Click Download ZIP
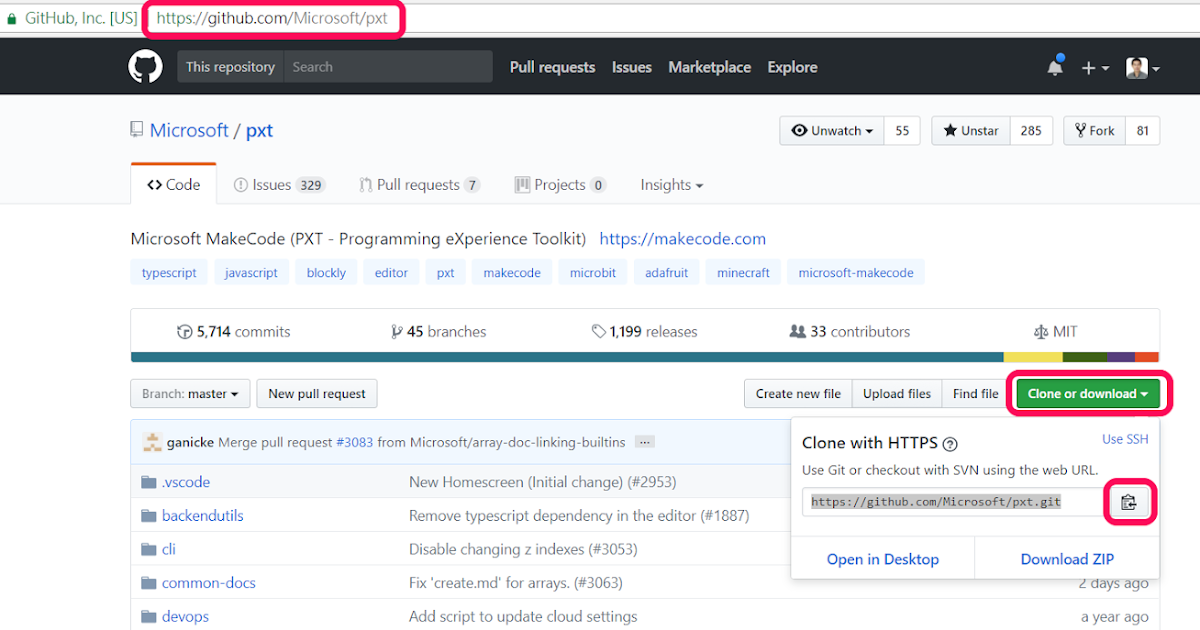Viewport: 1200px width, 630px height. [x=1067, y=559]
